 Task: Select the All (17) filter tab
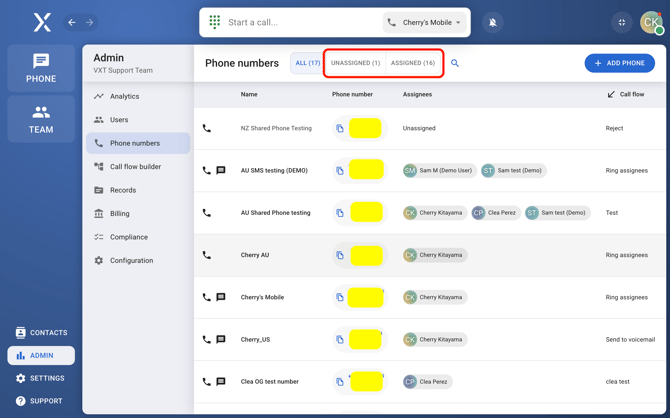308,63
